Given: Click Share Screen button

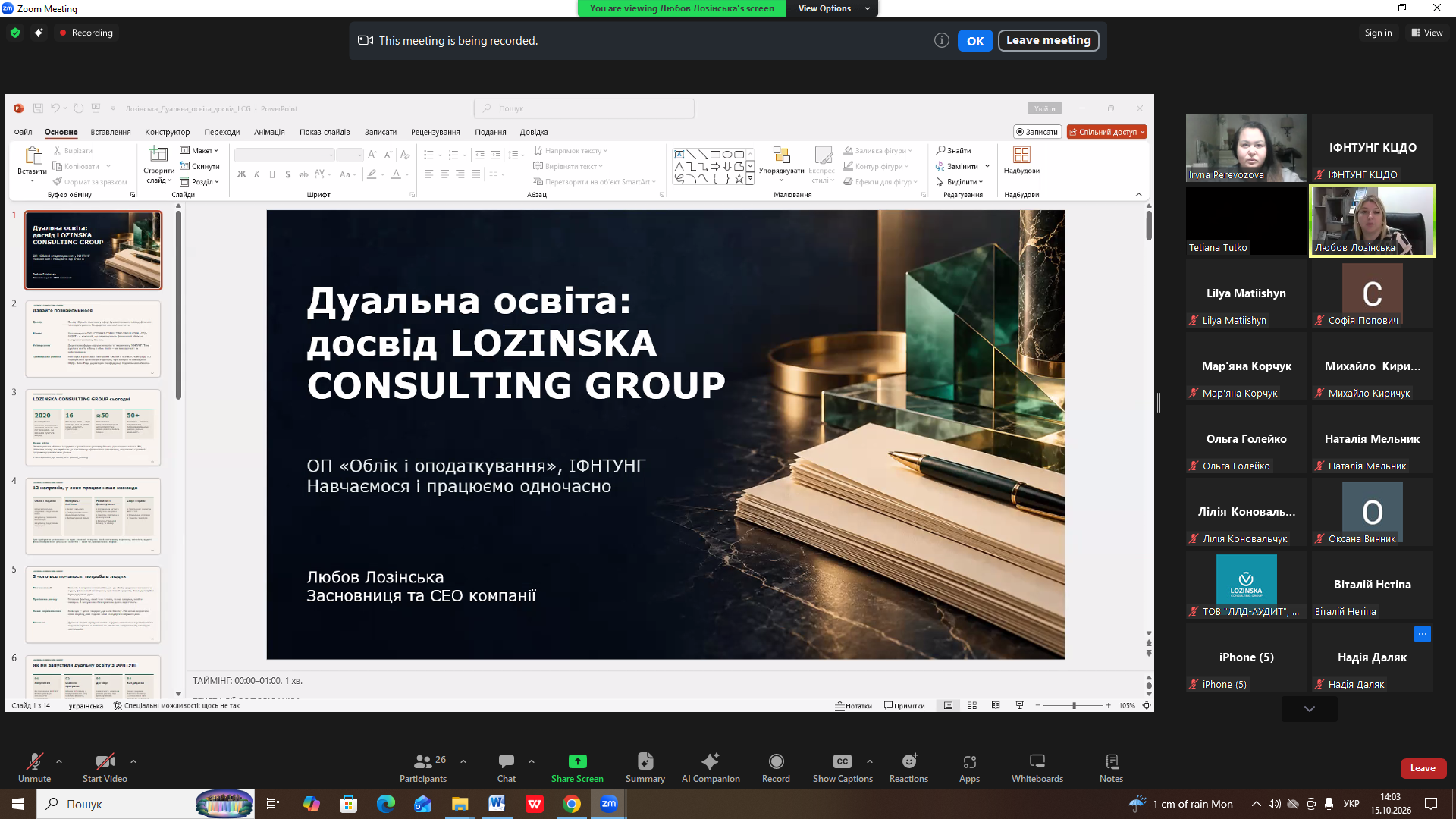Looking at the screenshot, I should pos(577,767).
